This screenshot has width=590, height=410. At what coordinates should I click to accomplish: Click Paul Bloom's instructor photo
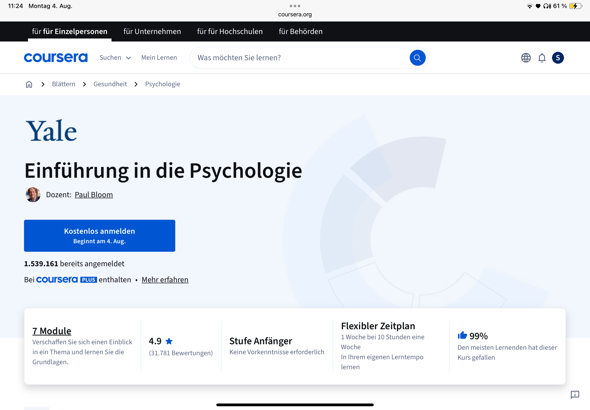(33, 194)
